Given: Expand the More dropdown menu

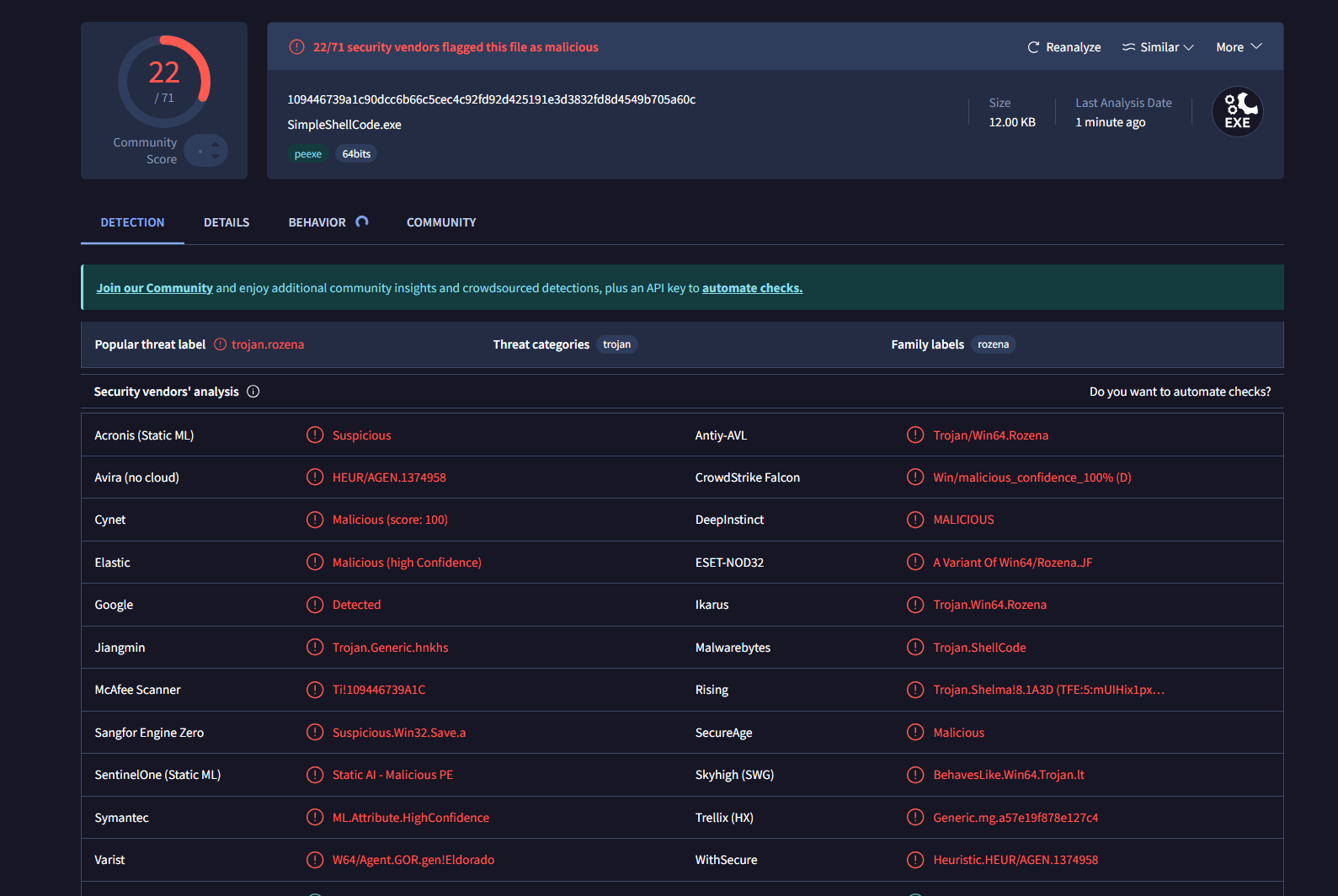Looking at the screenshot, I should (x=1239, y=47).
